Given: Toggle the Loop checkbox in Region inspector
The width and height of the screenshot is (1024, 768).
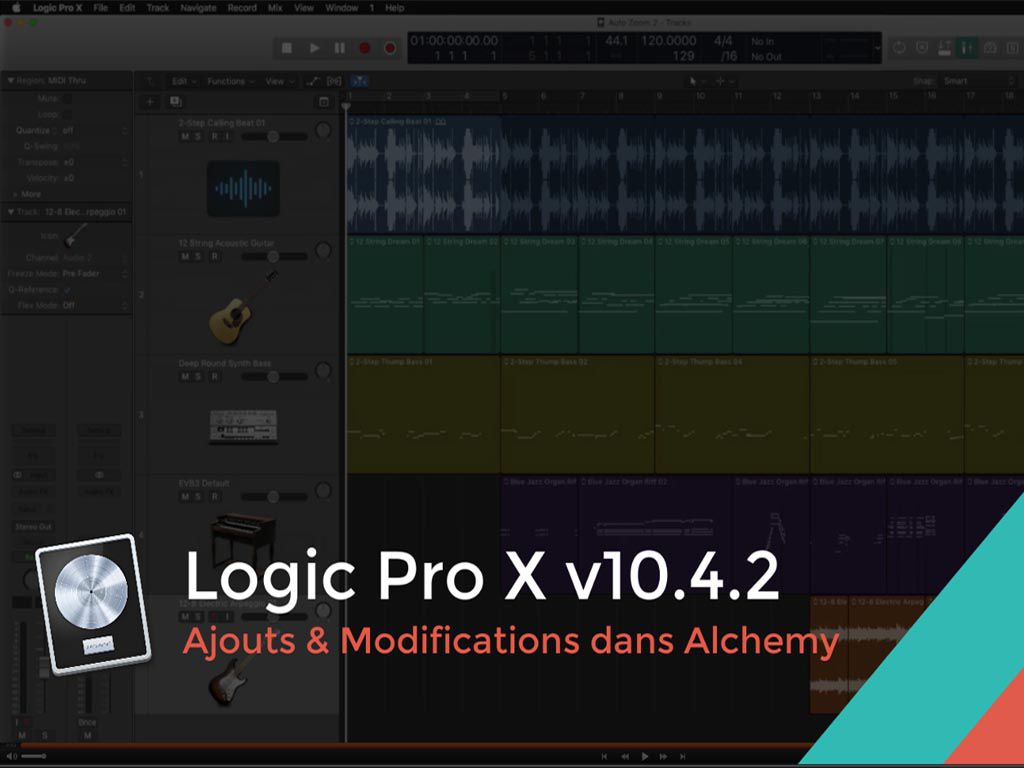Looking at the screenshot, I should pos(67,114).
